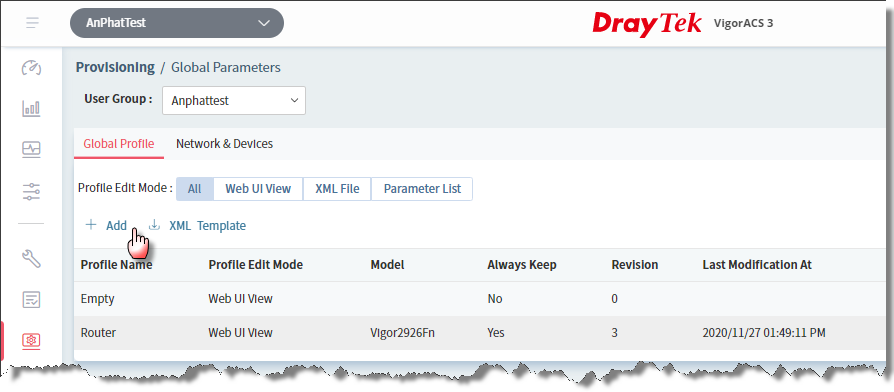The width and height of the screenshot is (894, 392).
Task: Open the bar chart statistics sidebar icon
Action: 31,108
